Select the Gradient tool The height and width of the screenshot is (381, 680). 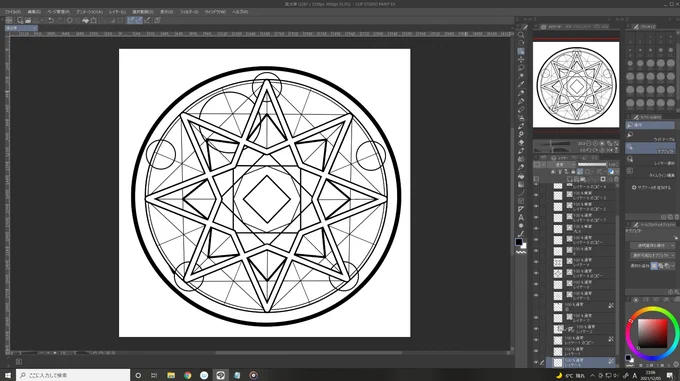[x=521, y=184]
